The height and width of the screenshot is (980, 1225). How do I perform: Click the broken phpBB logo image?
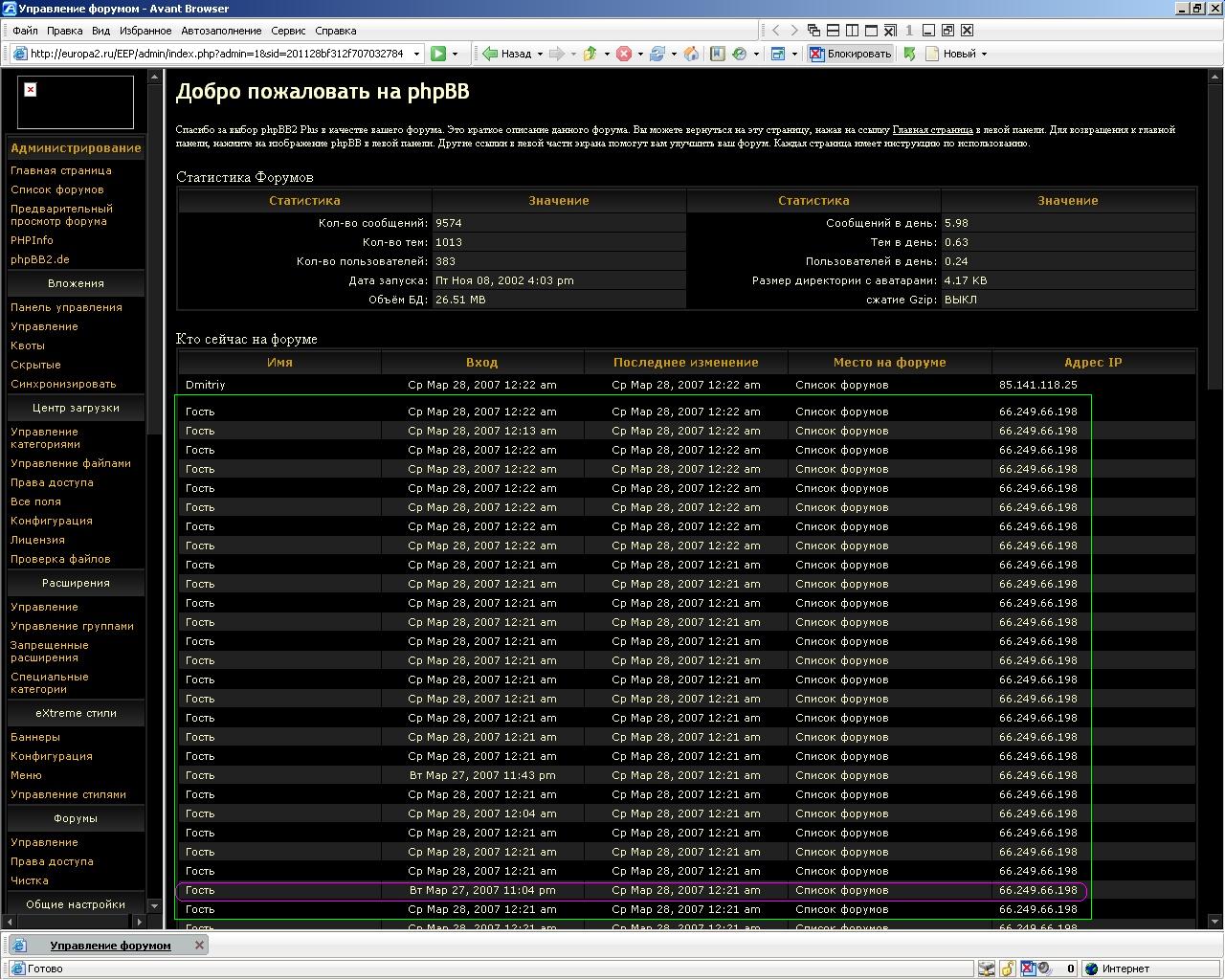point(31,90)
